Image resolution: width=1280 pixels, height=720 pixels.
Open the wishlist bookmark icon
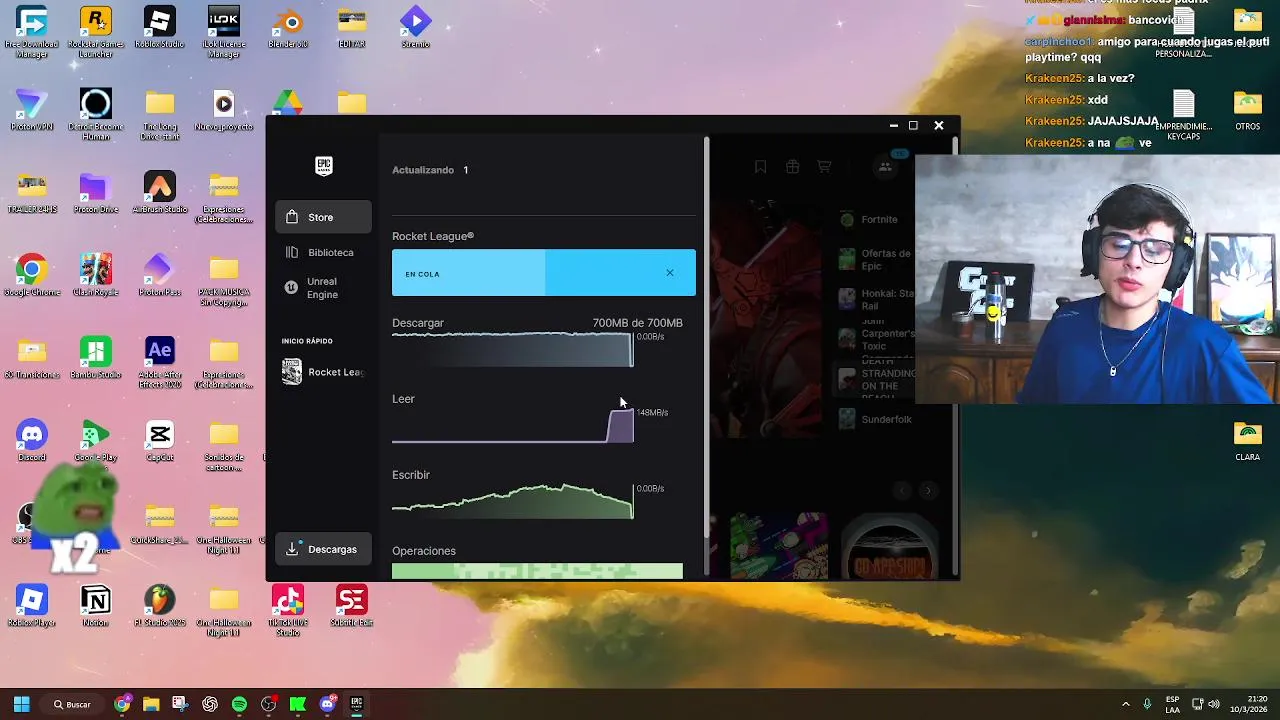[x=760, y=167]
